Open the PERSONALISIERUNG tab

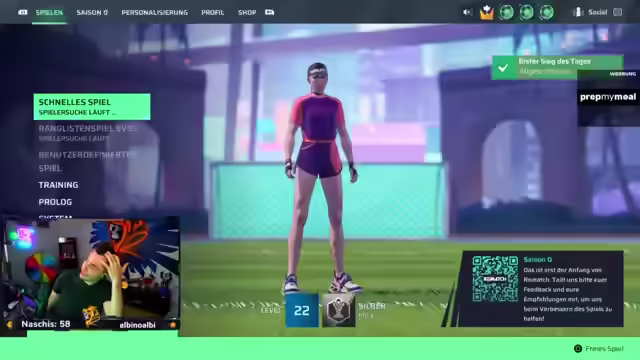click(x=155, y=13)
